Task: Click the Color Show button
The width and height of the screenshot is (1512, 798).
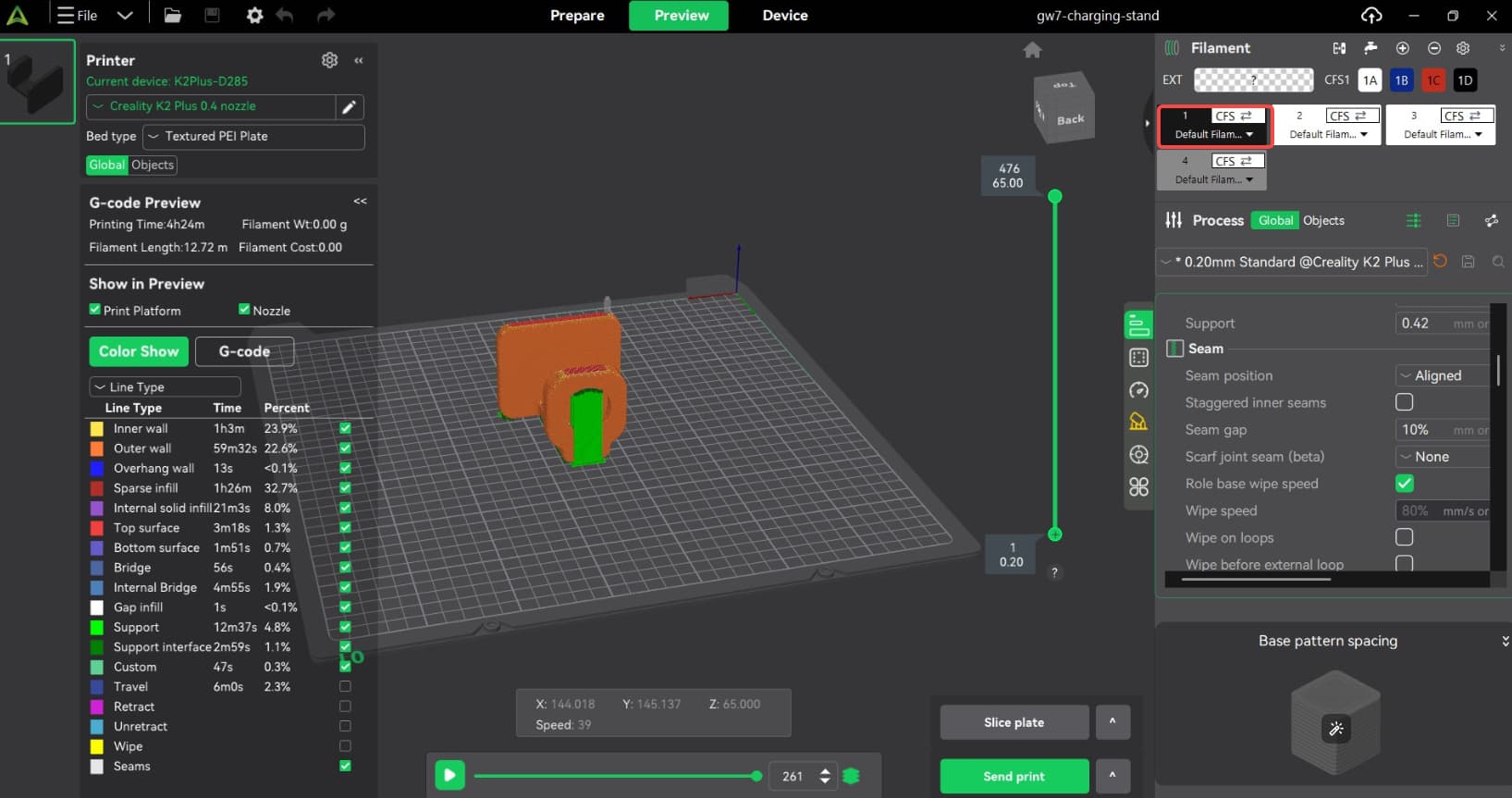Action: coord(139,351)
